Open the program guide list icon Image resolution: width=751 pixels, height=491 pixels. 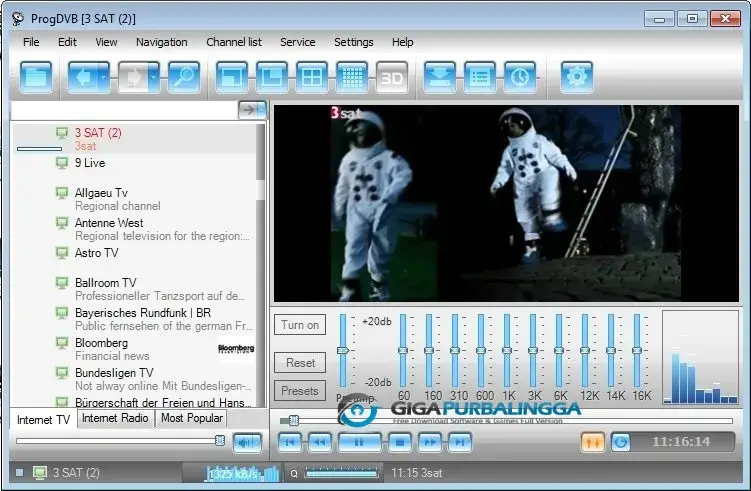[x=480, y=77]
